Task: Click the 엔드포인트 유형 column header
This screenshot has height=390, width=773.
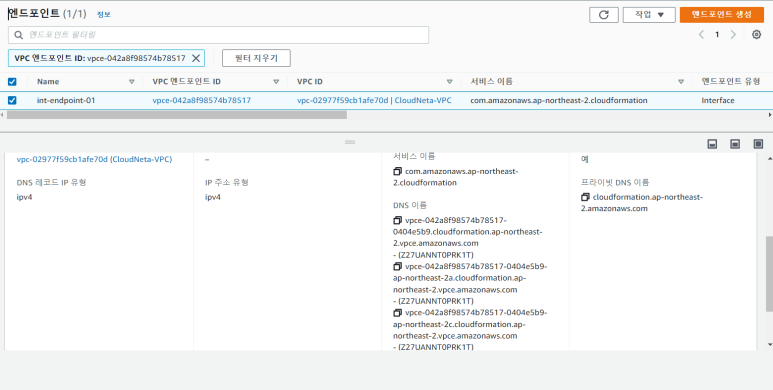Action: tap(731, 81)
